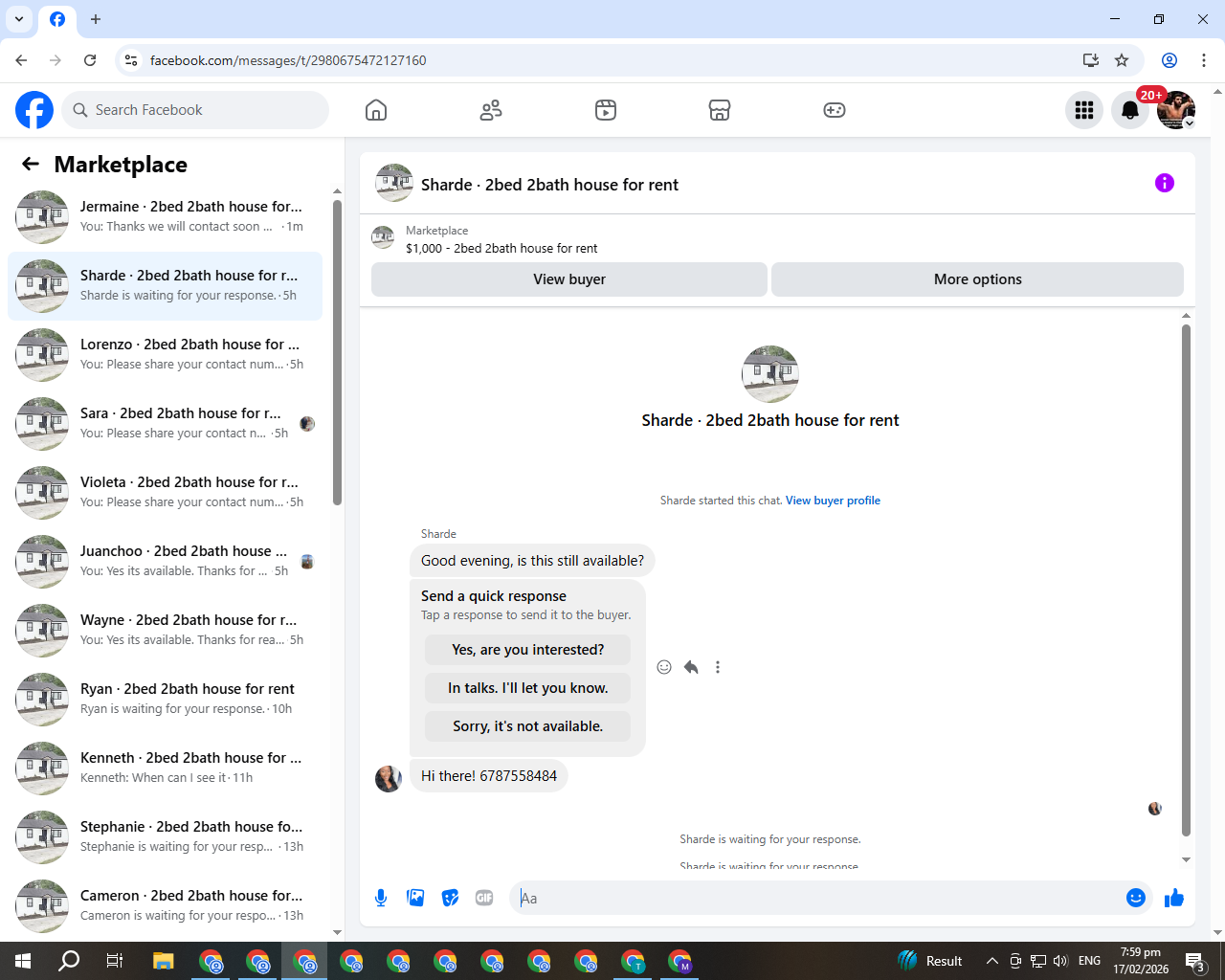1225x980 pixels.
Task: Open the Home feed icon
Action: point(376,110)
